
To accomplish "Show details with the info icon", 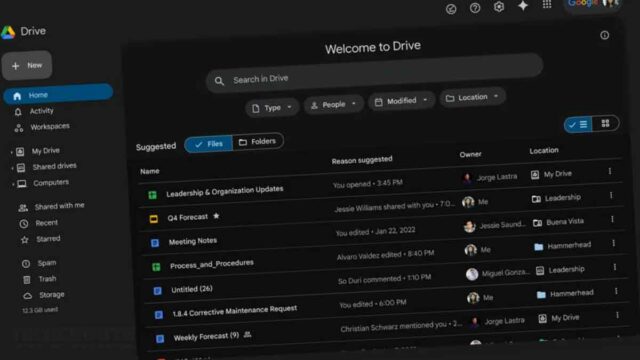I will click(x=604, y=35).
